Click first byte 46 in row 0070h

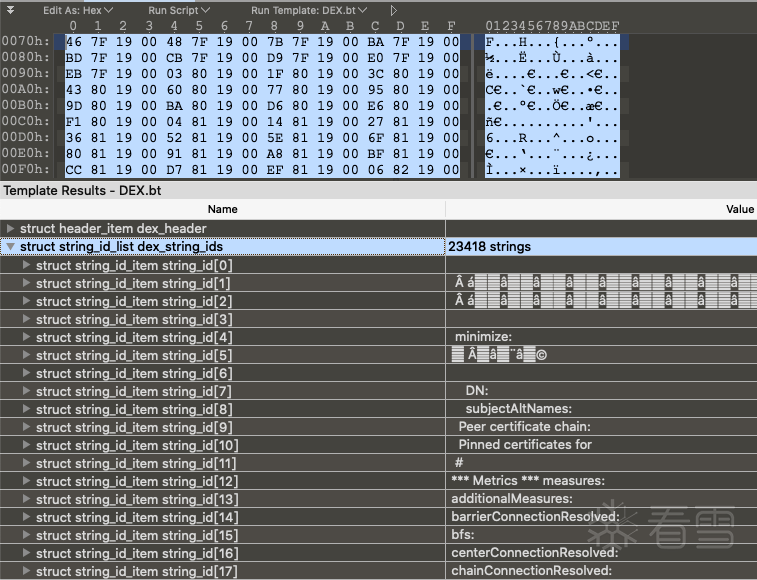point(73,42)
